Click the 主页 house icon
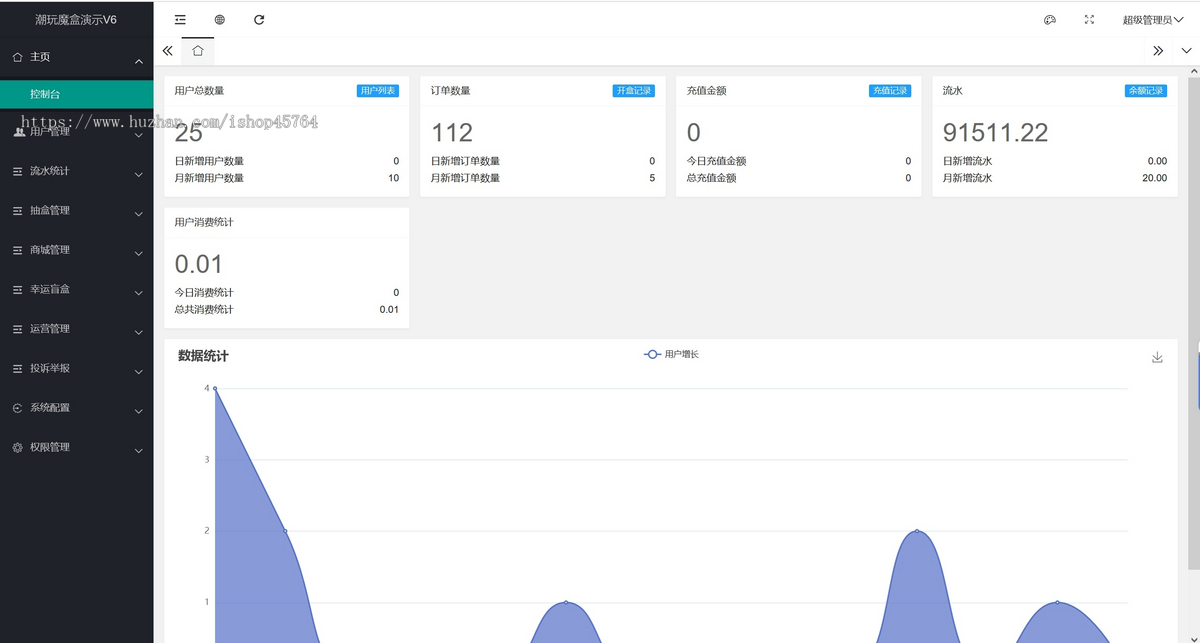The image size is (1200, 643). click(17, 57)
